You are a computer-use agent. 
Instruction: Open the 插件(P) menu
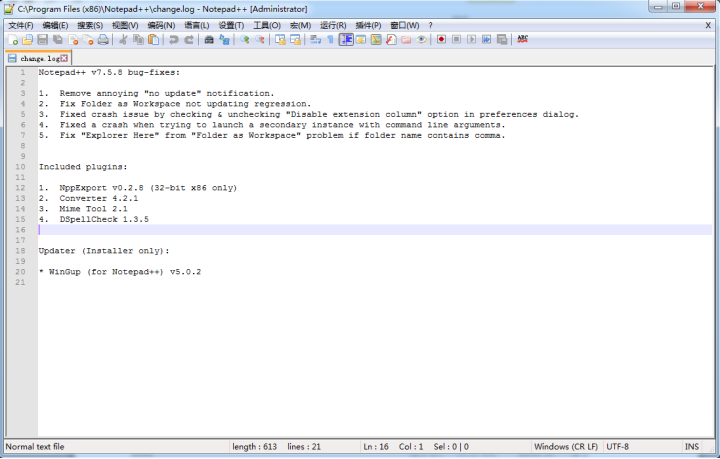coord(368,25)
